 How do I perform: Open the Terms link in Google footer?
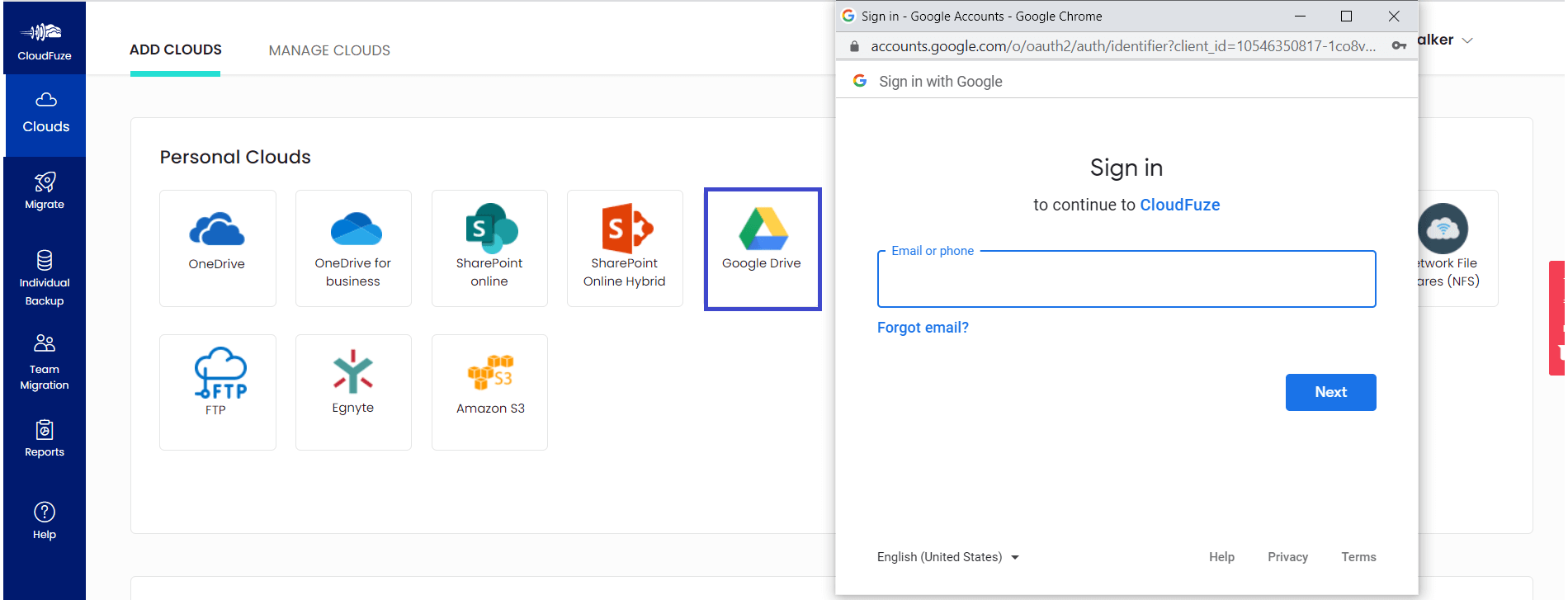pyautogui.click(x=1358, y=557)
